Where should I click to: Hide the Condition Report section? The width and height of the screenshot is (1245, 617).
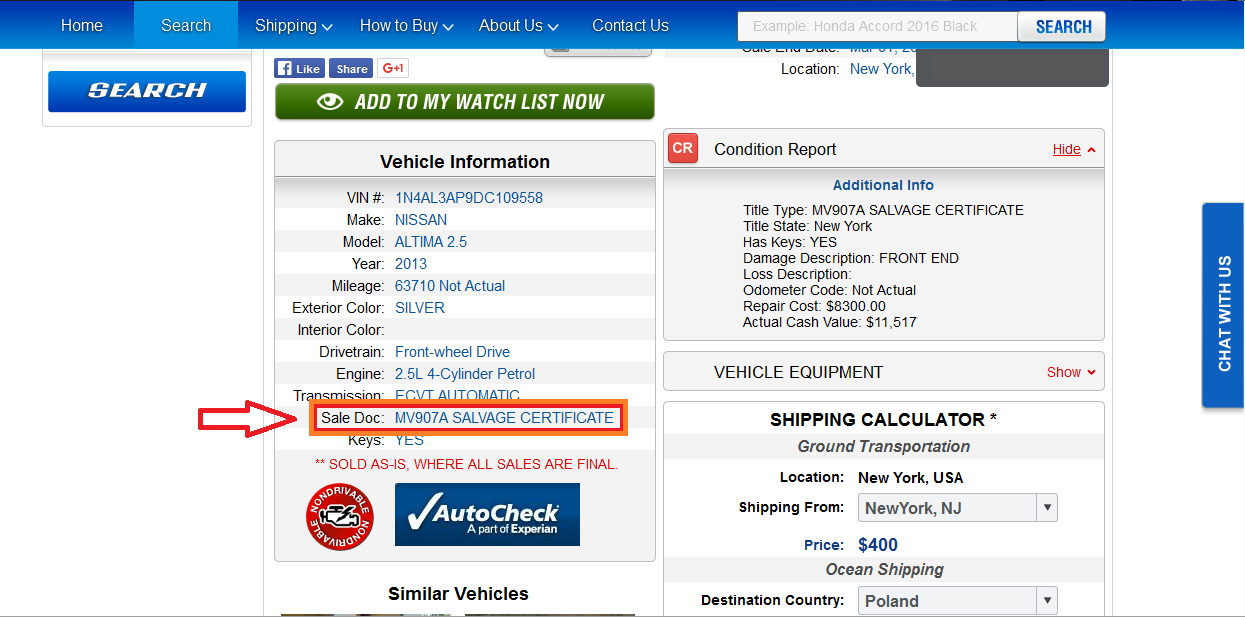pyautogui.click(x=1074, y=149)
